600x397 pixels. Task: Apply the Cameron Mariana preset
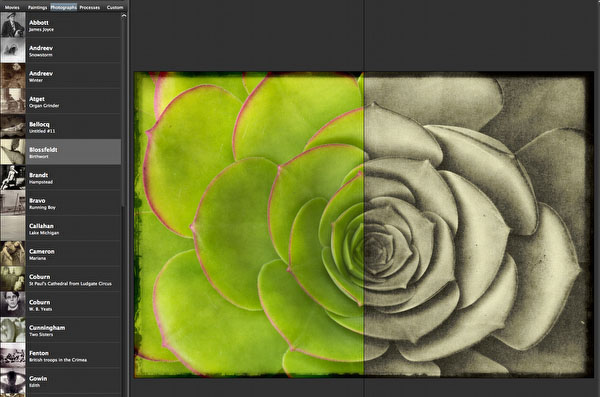(x=60, y=254)
